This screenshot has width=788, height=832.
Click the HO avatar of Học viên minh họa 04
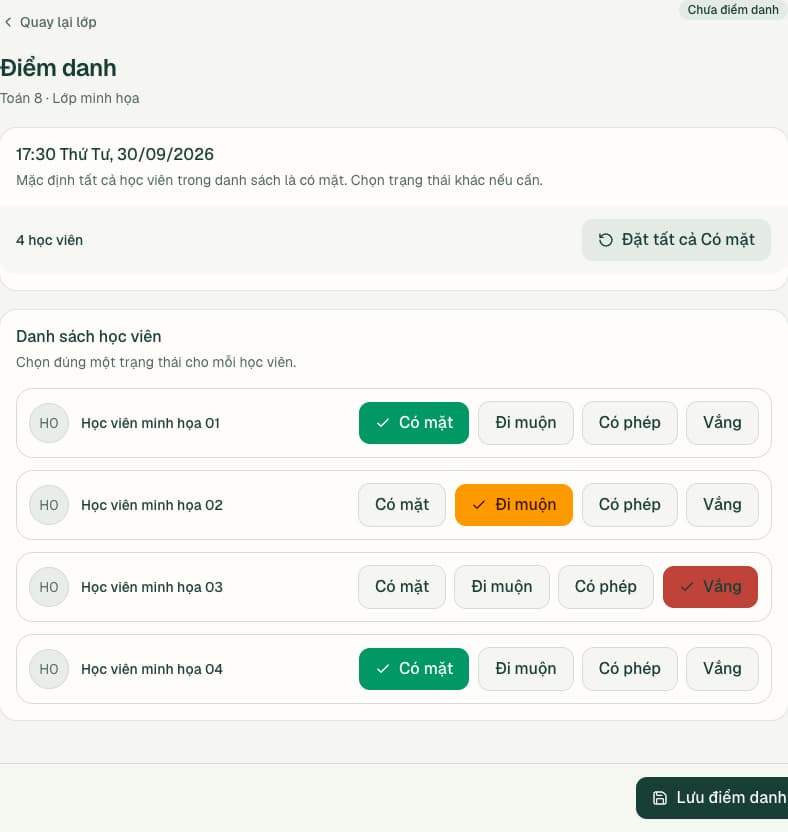click(49, 669)
